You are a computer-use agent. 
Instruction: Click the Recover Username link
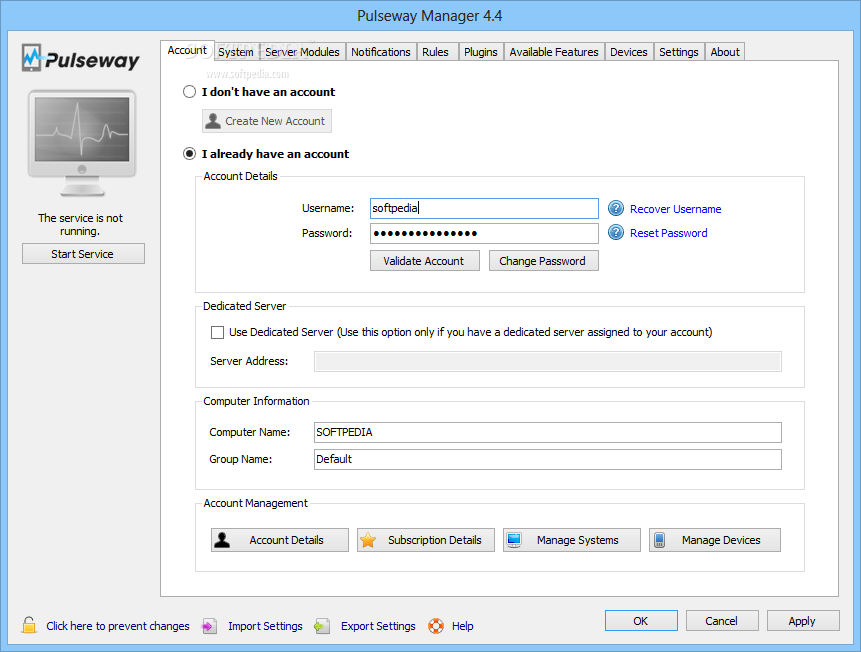pos(675,209)
